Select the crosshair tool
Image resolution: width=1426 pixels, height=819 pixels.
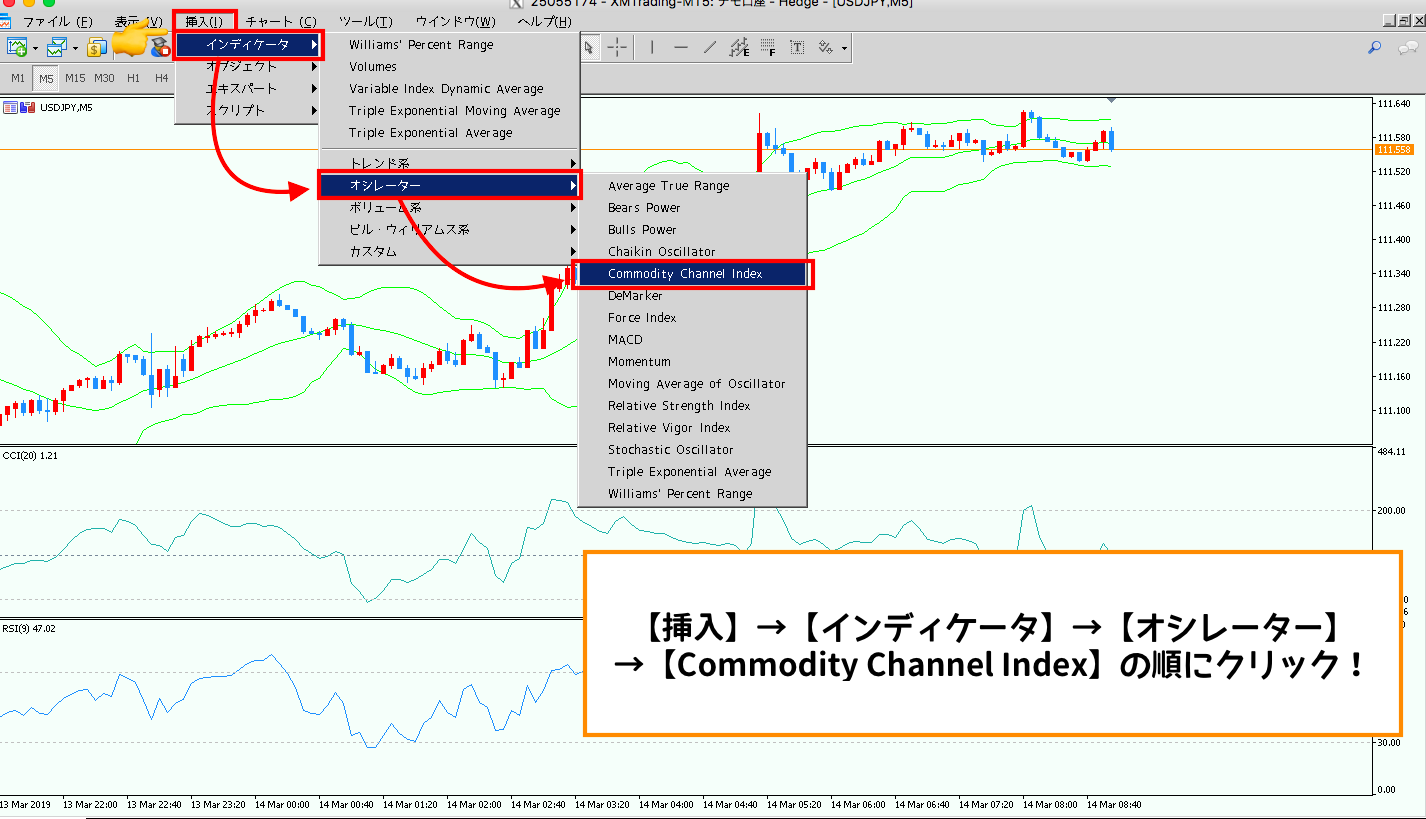click(618, 47)
